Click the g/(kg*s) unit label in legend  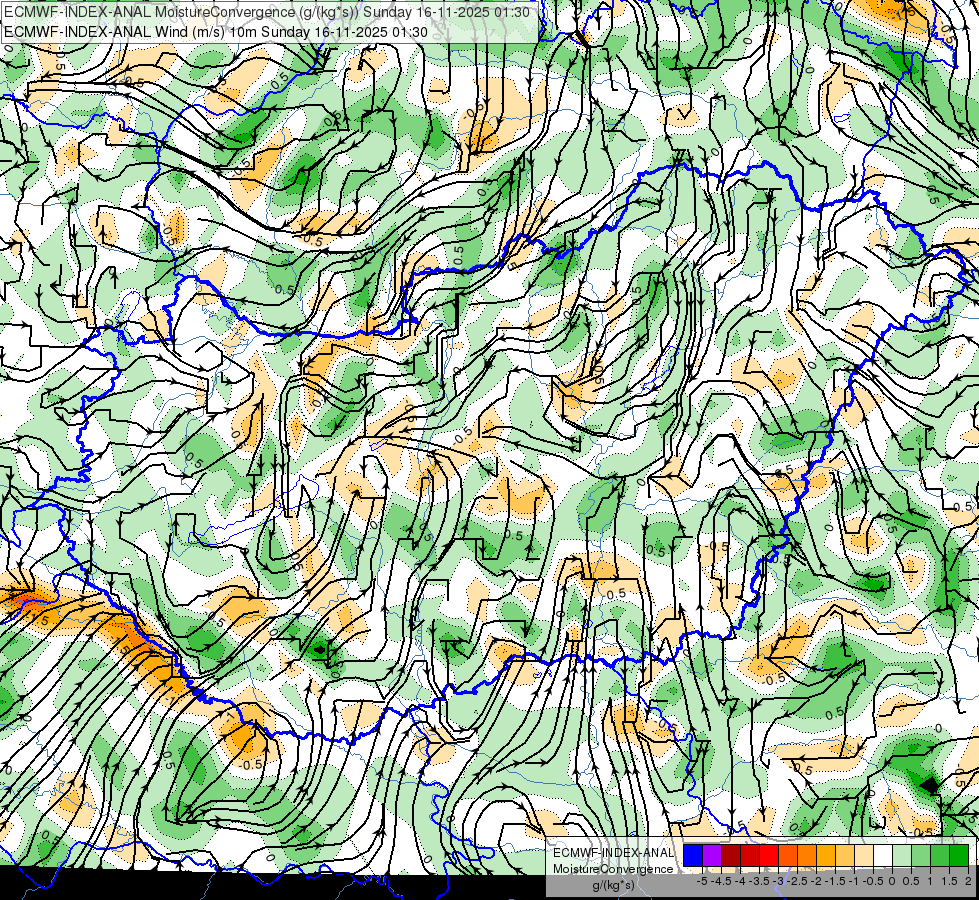tap(613, 885)
